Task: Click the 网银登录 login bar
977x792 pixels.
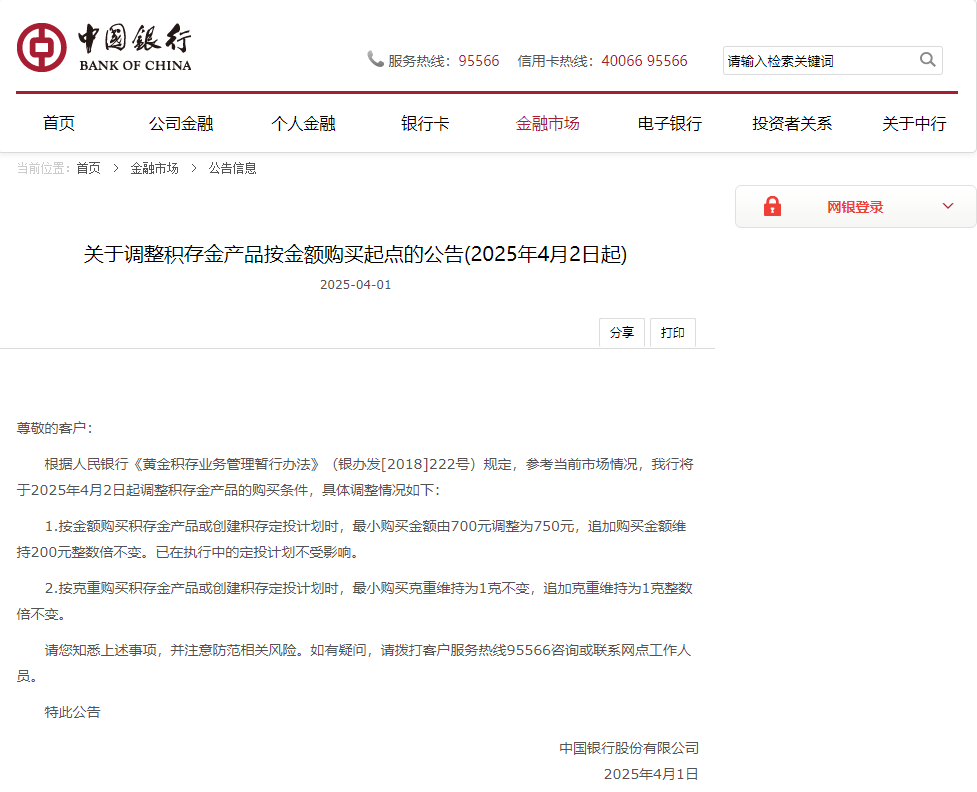Action: point(855,206)
